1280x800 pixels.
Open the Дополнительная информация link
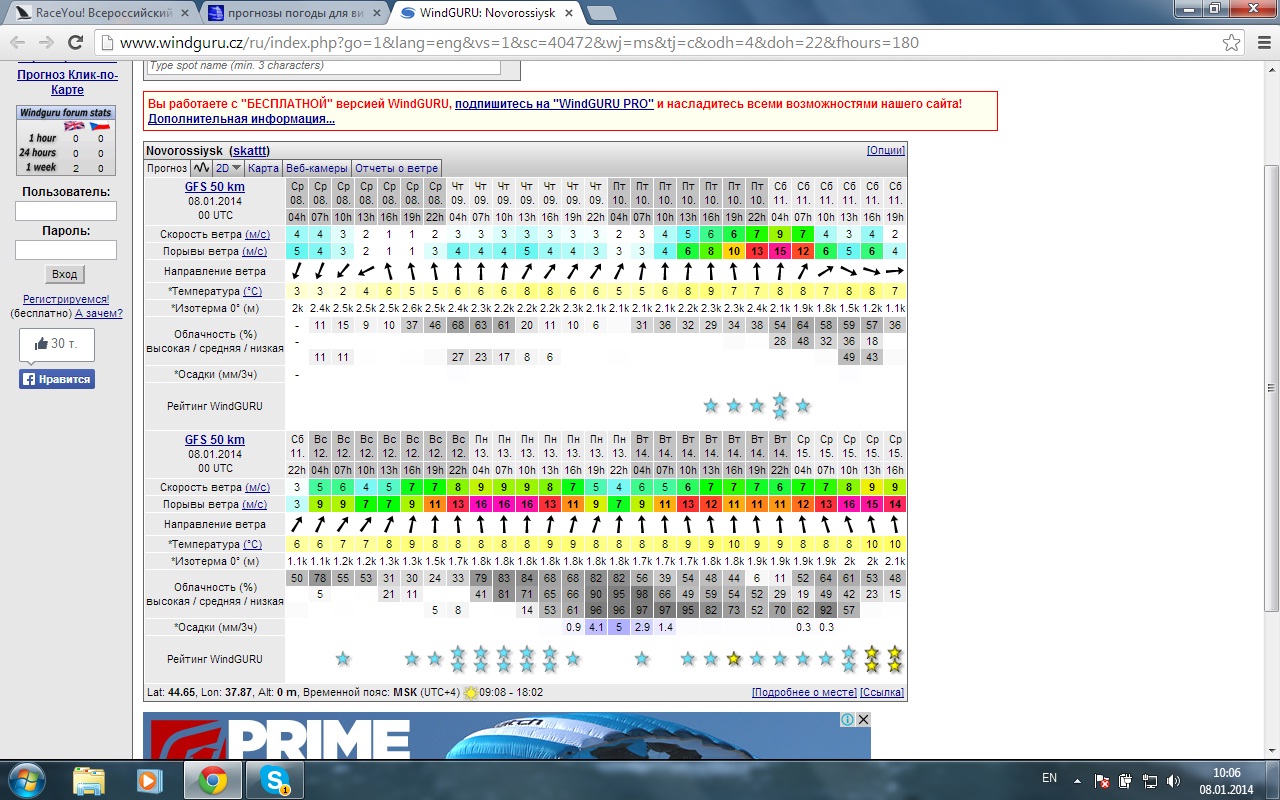(241, 119)
